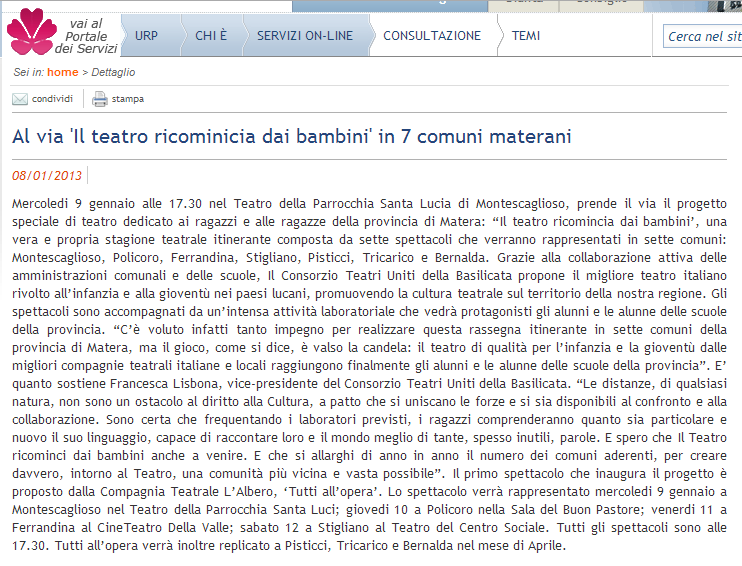Click the Dettaglio breadcrumb text
Screen dimensions: 742x566
(x=113, y=72)
